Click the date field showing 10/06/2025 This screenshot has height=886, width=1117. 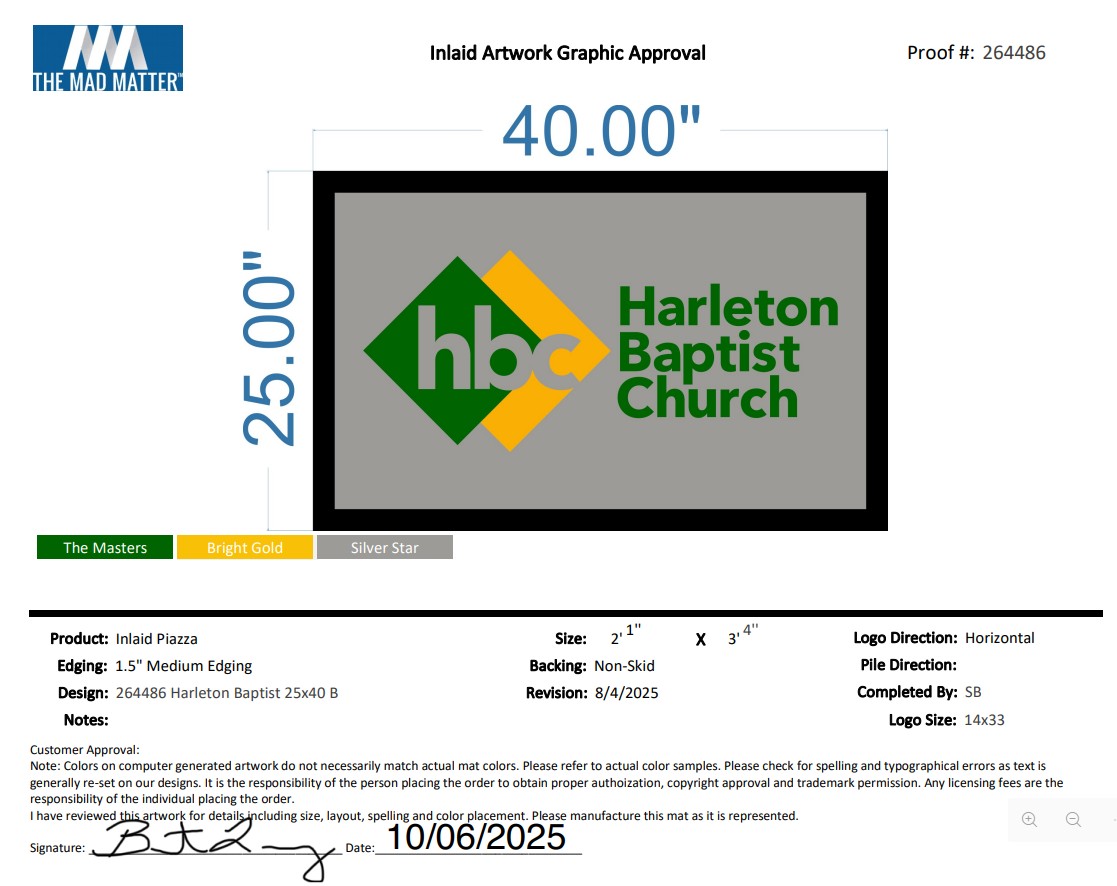point(477,837)
